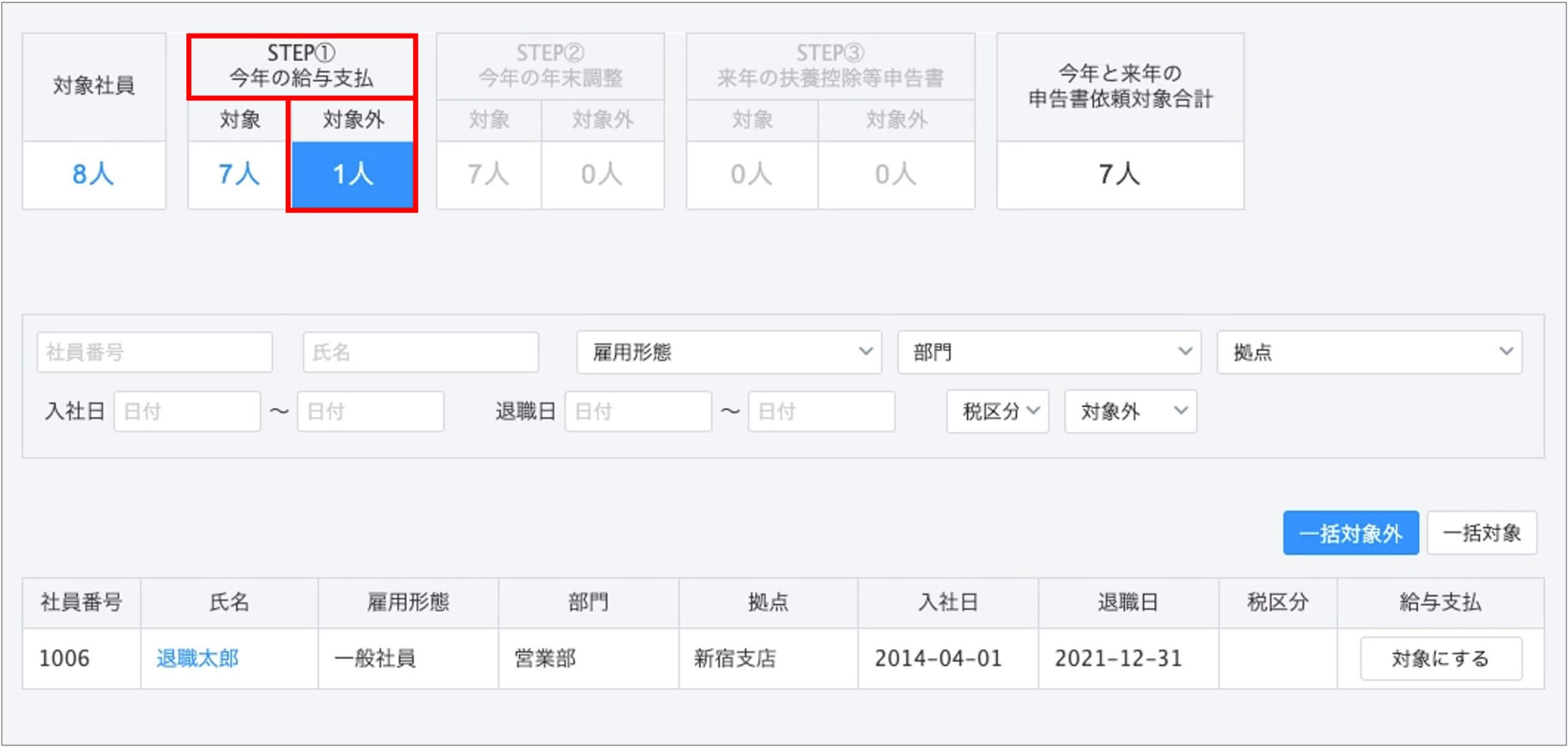Open the 税区分 filter dropdown
Image resolution: width=1568 pixels, height=747 pixels.
(x=997, y=411)
